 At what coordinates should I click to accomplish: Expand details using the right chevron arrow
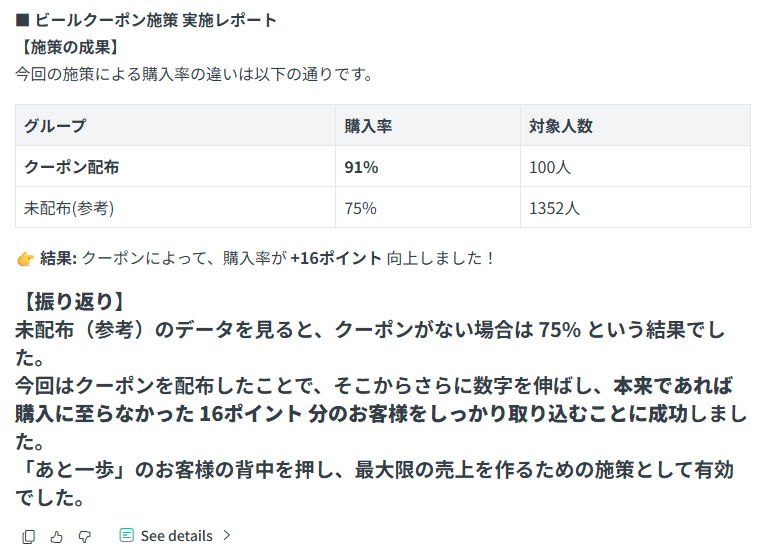click(x=227, y=535)
